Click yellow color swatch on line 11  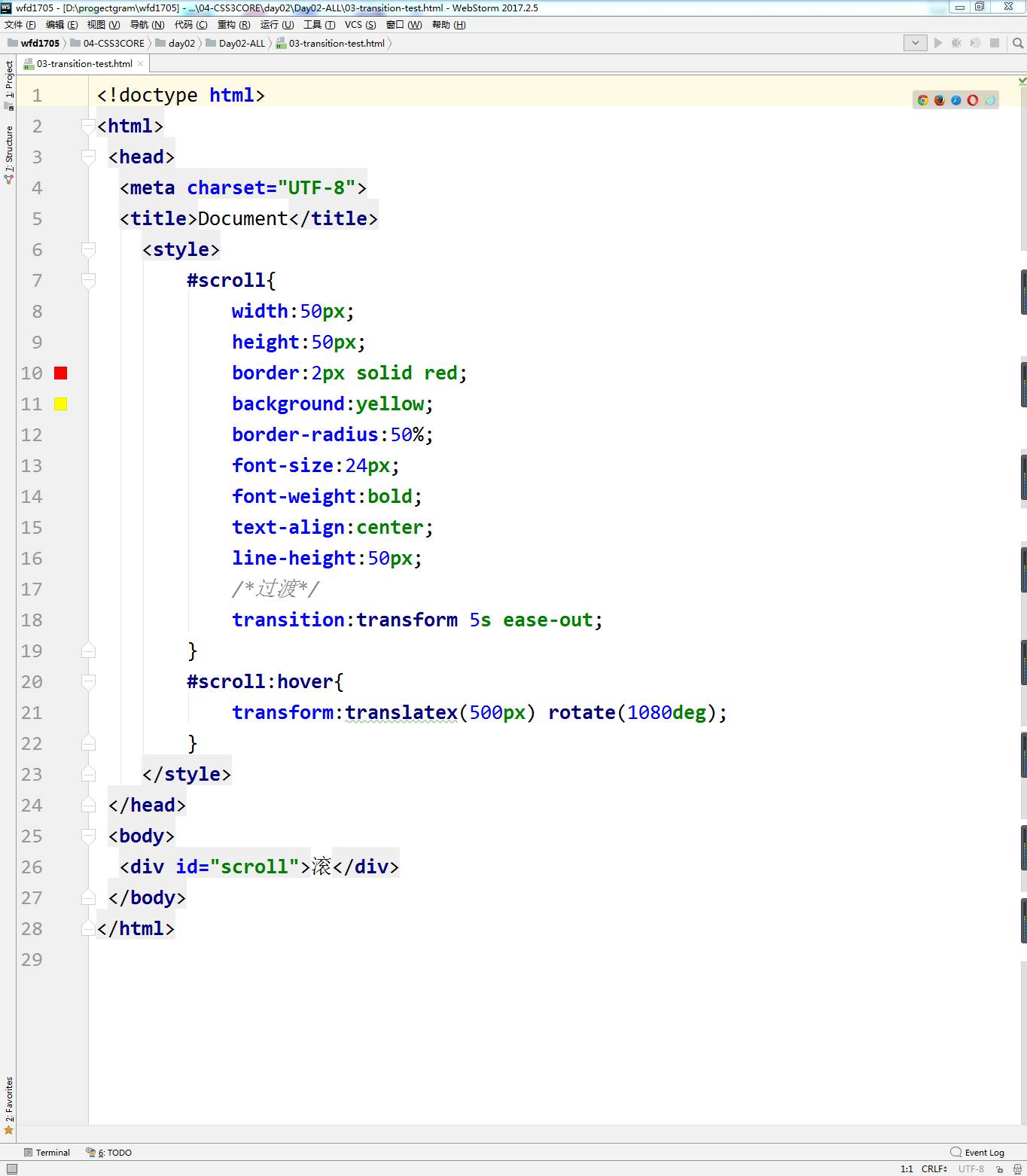[x=61, y=404]
